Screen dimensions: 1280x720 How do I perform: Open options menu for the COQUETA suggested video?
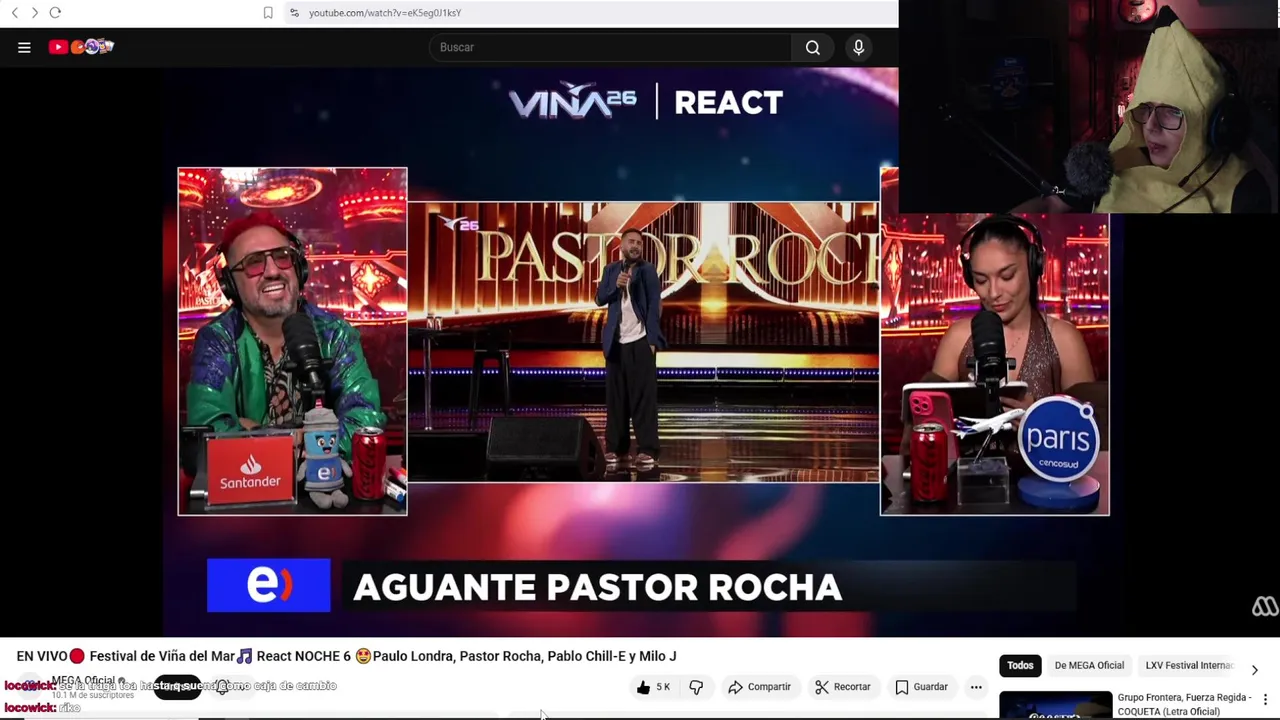(x=1265, y=699)
